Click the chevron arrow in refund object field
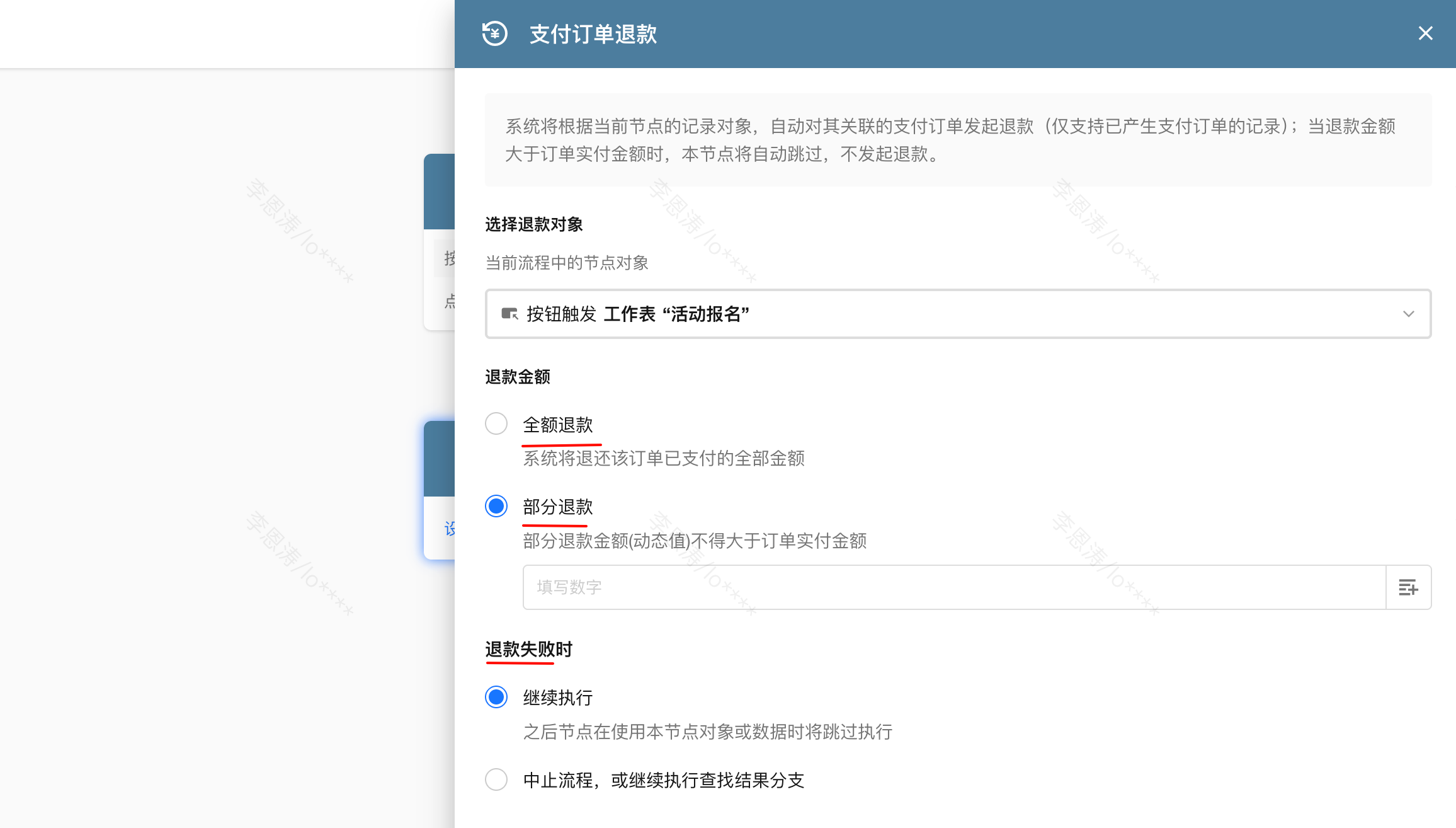This screenshot has height=828, width=1456. (x=1408, y=314)
